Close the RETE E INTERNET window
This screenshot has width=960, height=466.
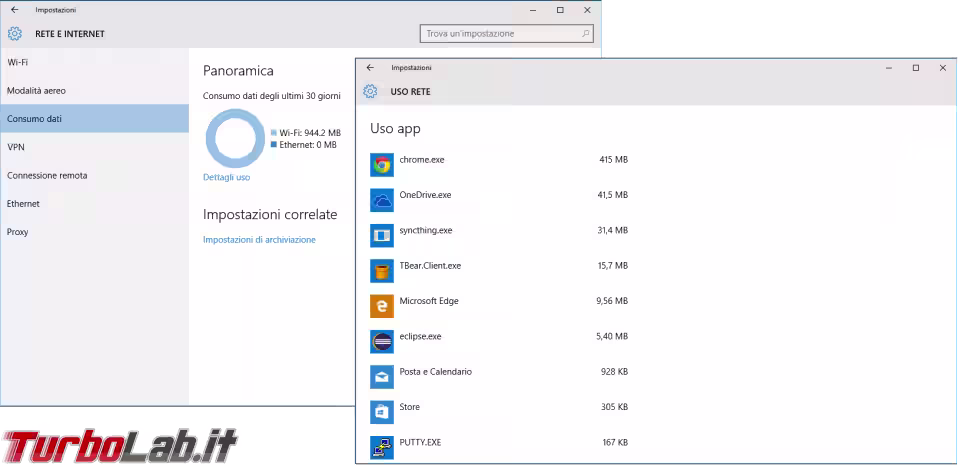click(587, 10)
